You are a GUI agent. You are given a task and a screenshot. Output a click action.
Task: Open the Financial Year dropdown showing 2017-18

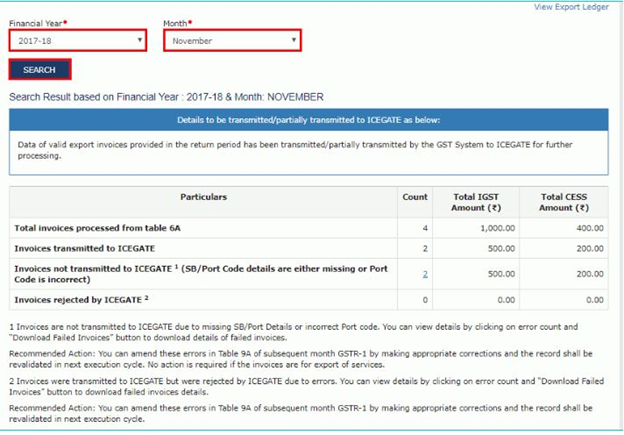click(78, 40)
